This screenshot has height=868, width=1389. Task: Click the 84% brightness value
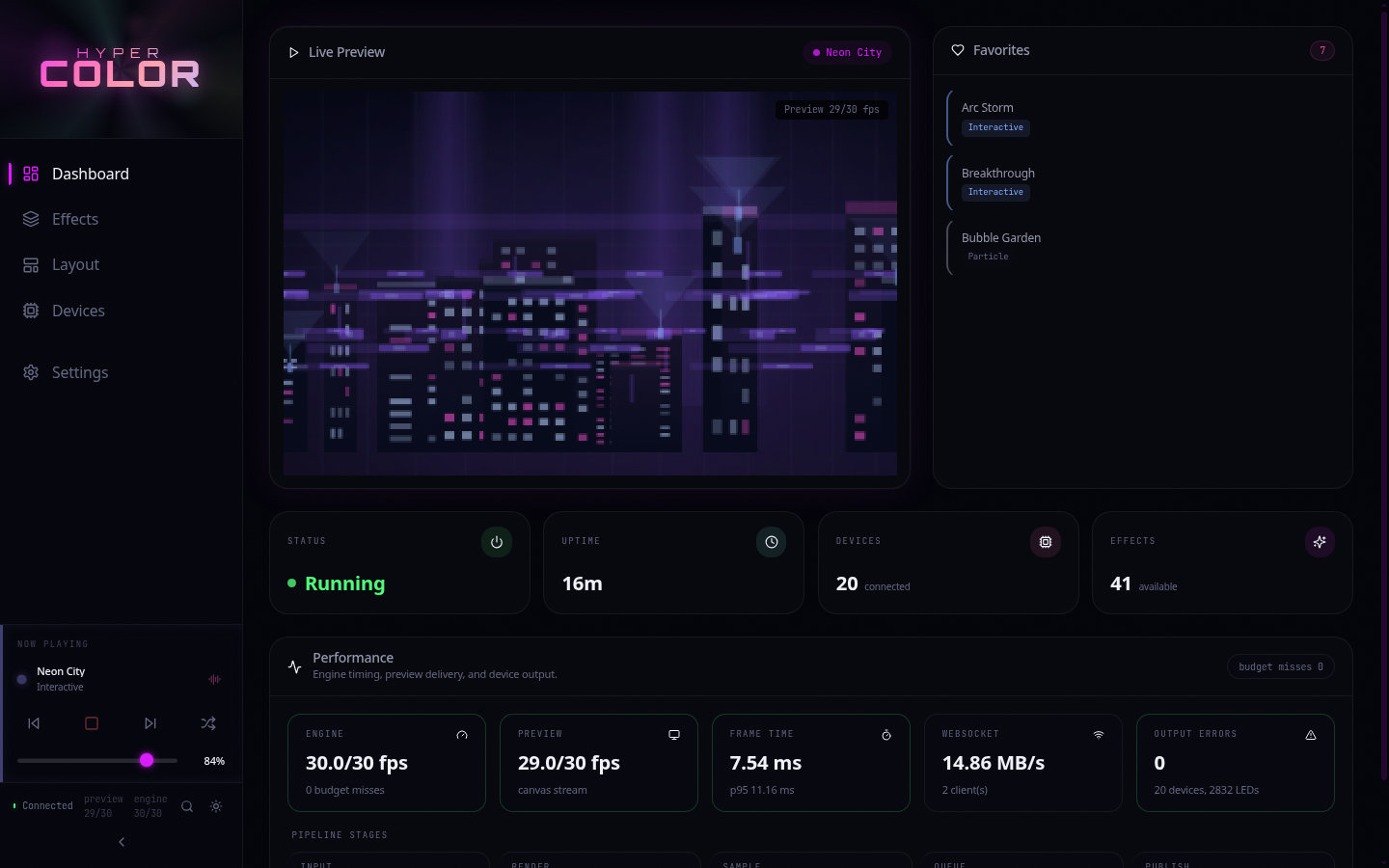tap(214, 761)
